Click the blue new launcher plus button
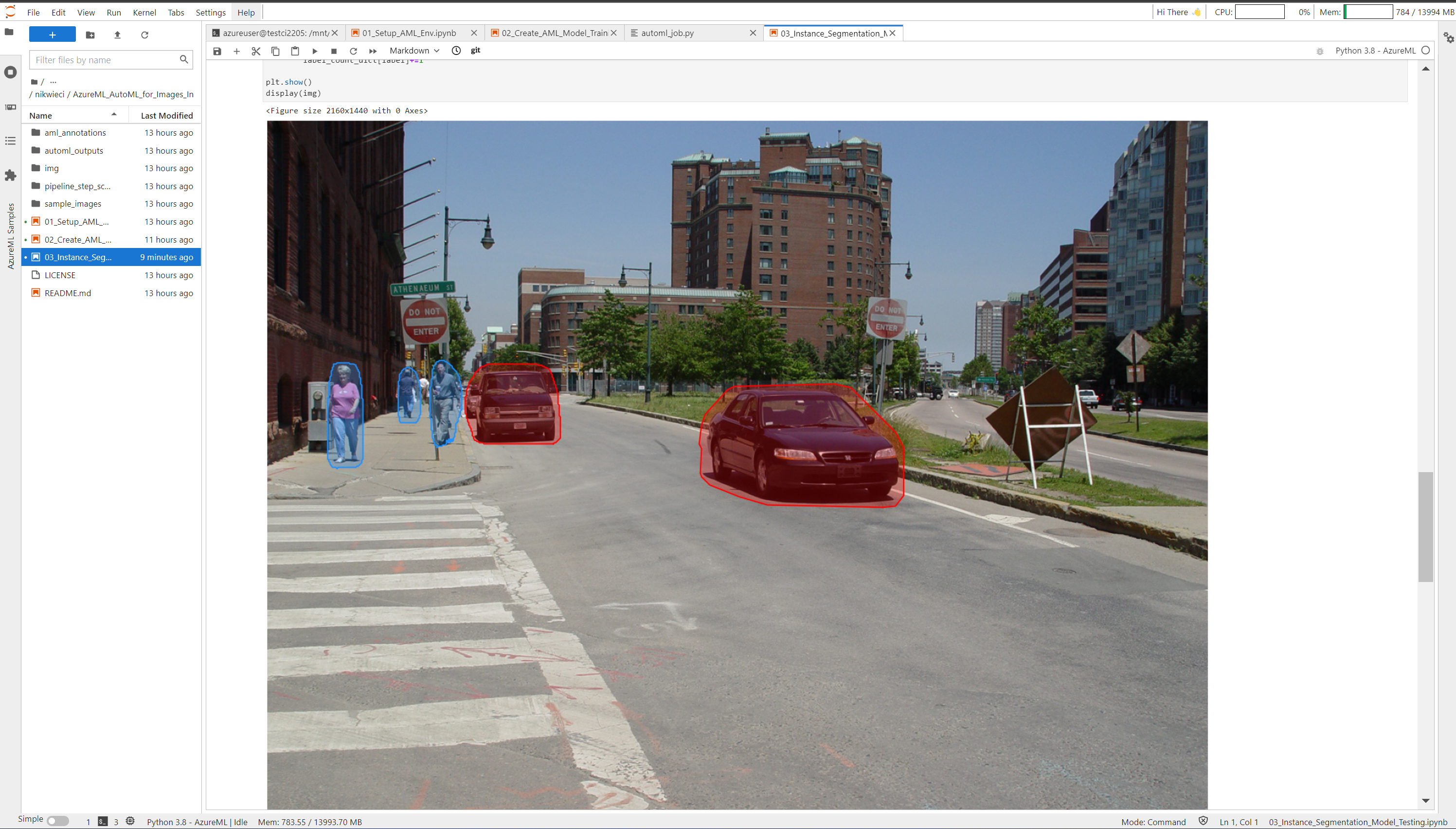Image resolution: width=1456 pixels, height=829 pixels. click(53, 35)
